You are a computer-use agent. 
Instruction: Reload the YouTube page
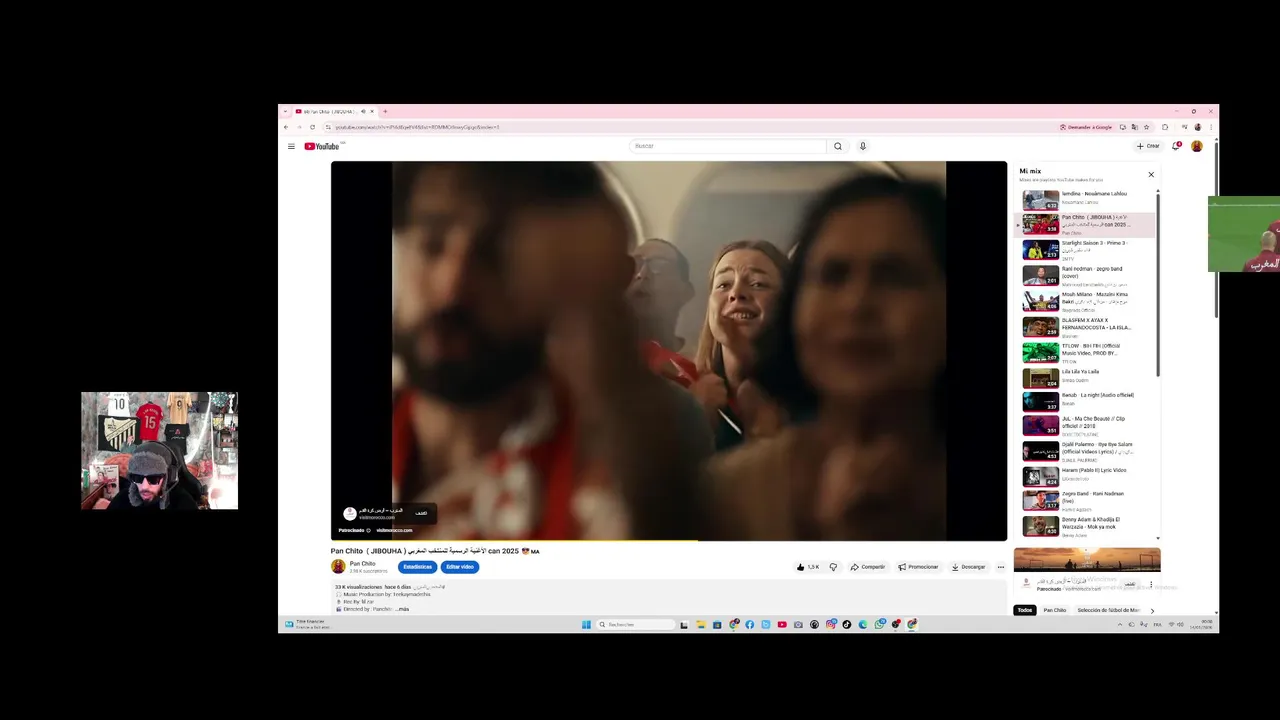[312, 127]
